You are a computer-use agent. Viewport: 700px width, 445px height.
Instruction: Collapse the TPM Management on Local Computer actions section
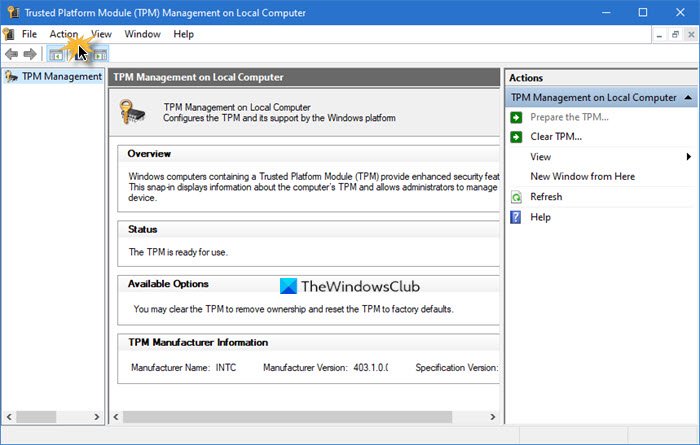click(688, 97)
